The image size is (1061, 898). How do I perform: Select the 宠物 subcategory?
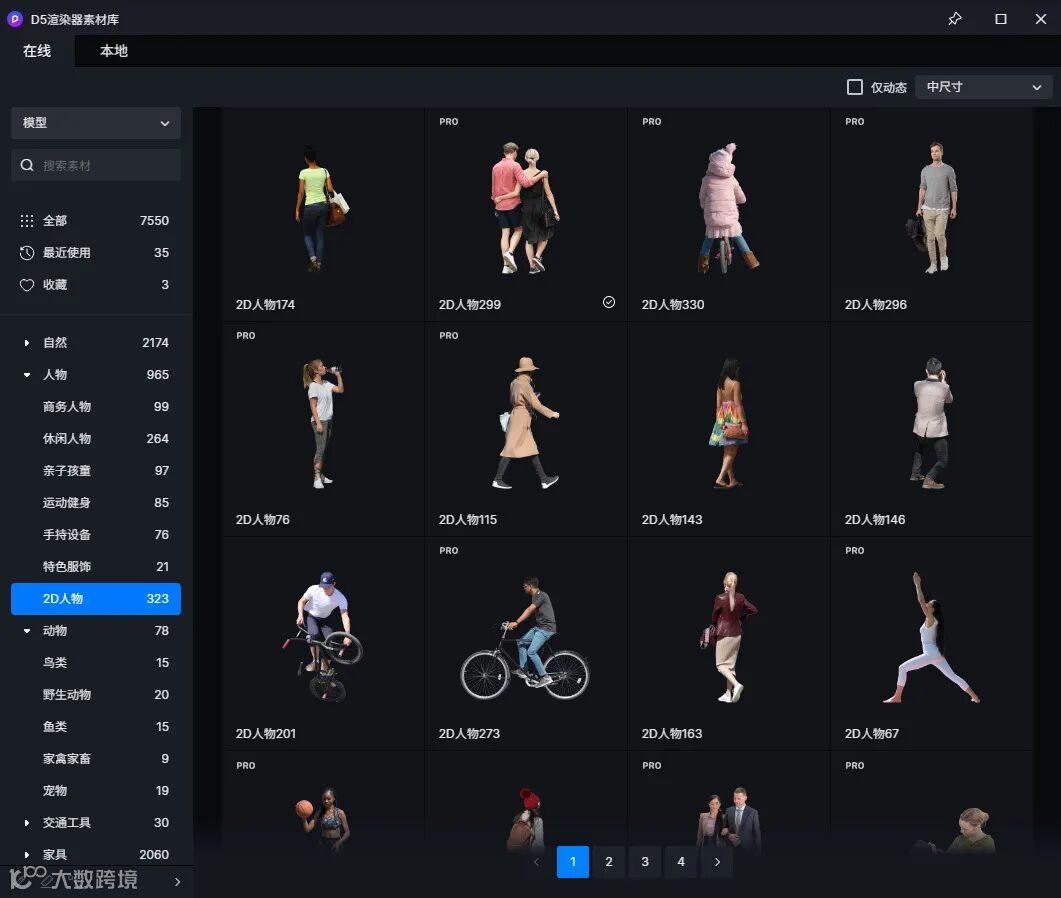pos(96,791)
